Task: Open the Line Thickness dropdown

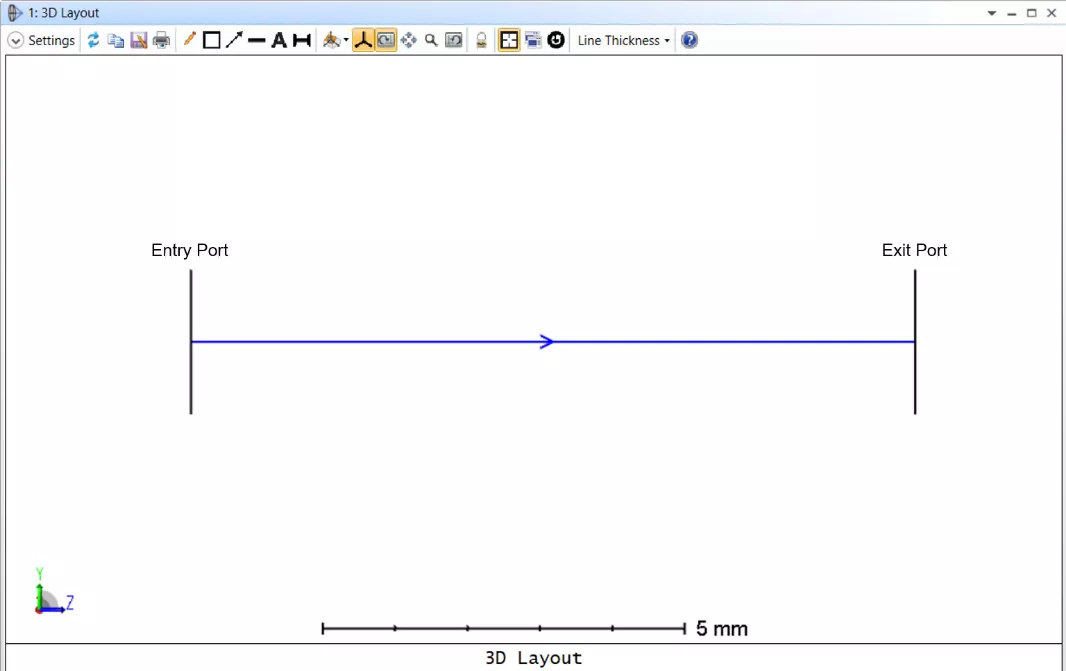Action: click(x=623, y=40)
